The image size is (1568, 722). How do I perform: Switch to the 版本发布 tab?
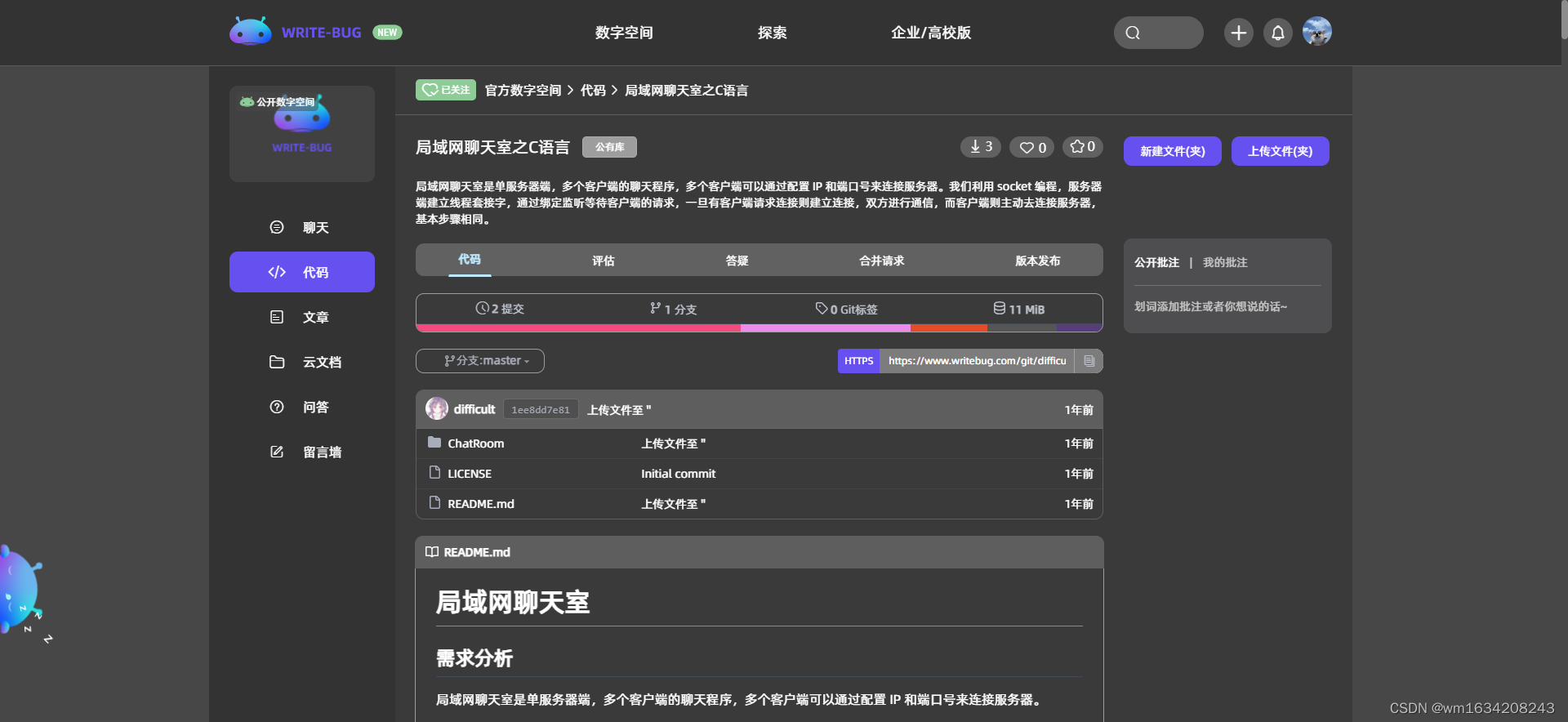coord(1037,261)
